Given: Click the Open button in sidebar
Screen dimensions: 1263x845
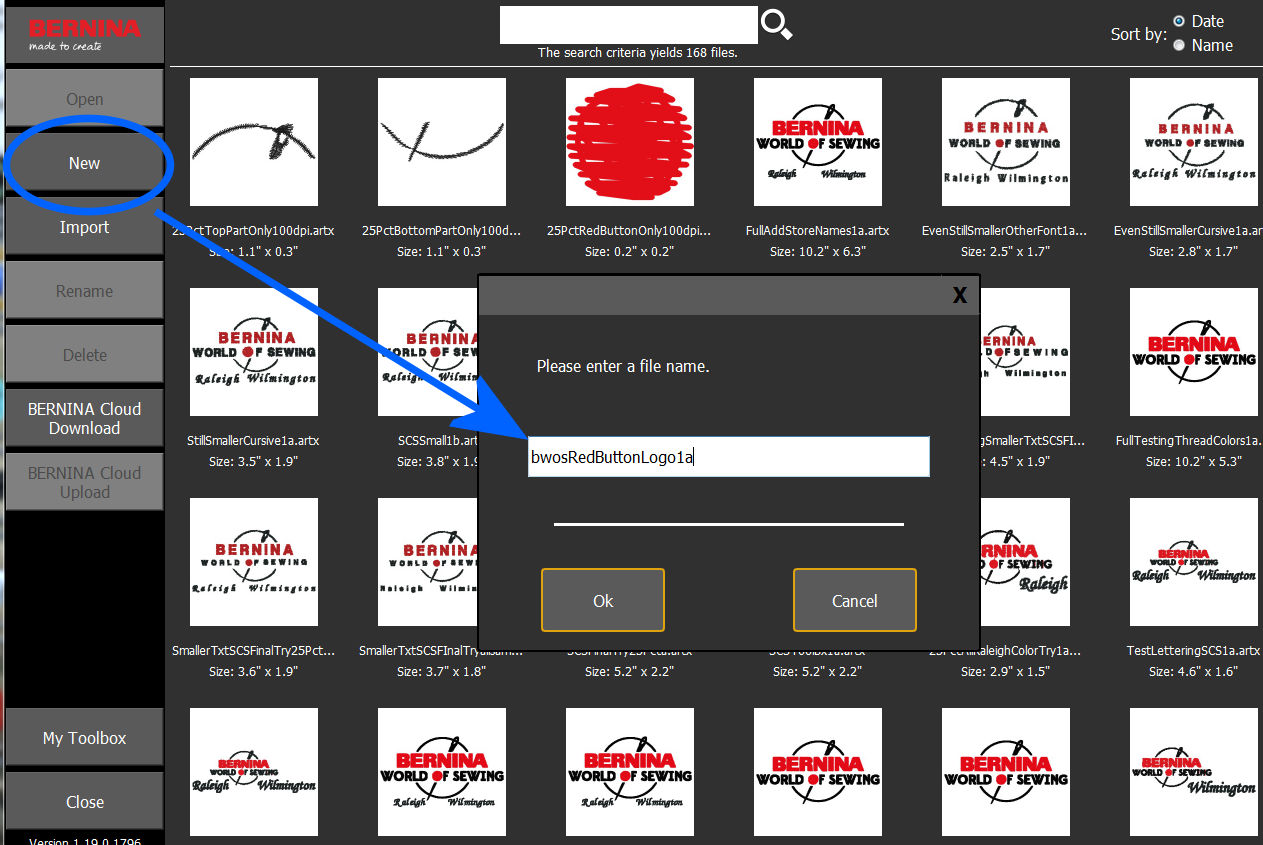Looking at the screenshot, I should point(84,99).
